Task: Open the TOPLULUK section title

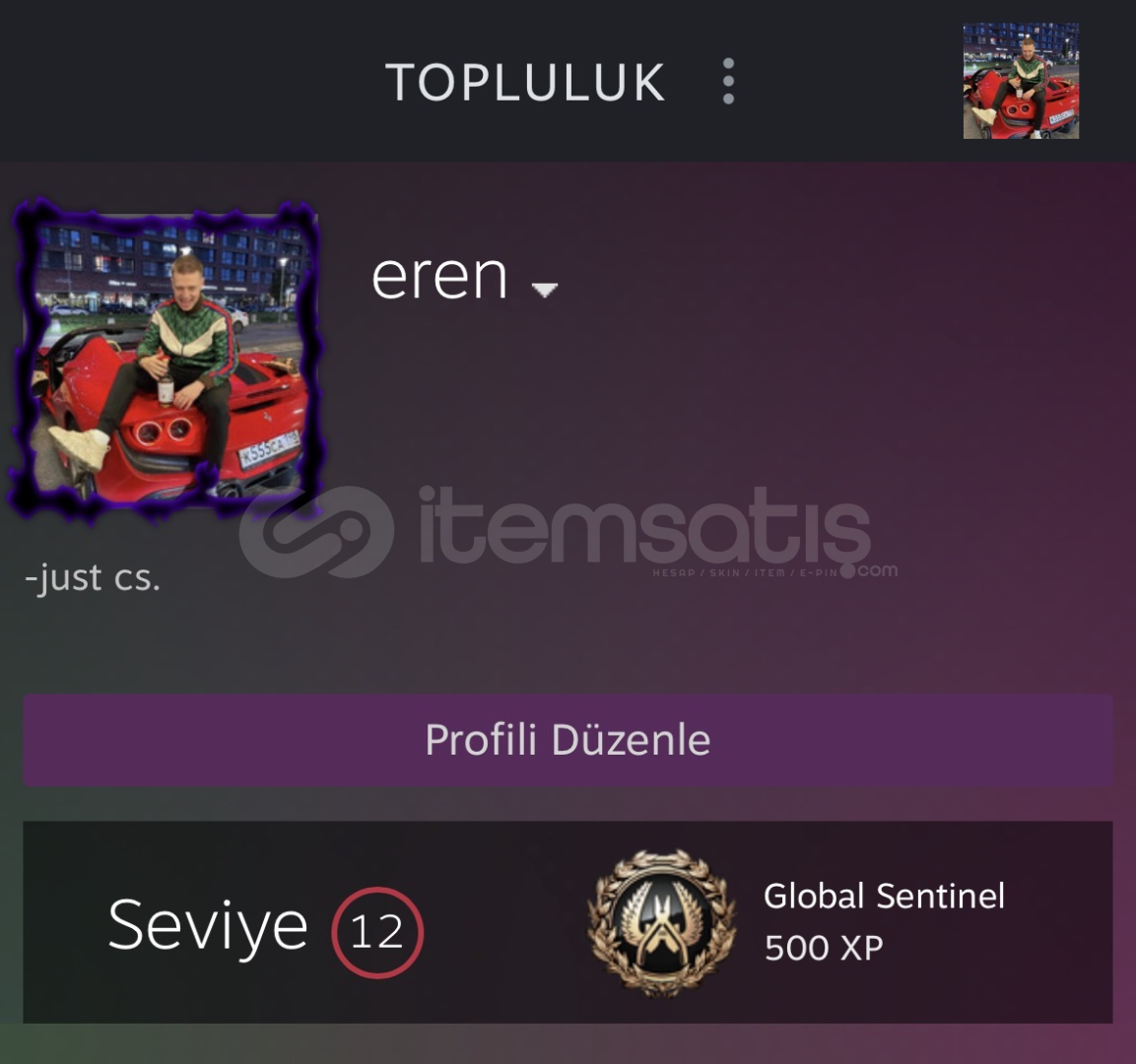Action: tap(525, 82)
